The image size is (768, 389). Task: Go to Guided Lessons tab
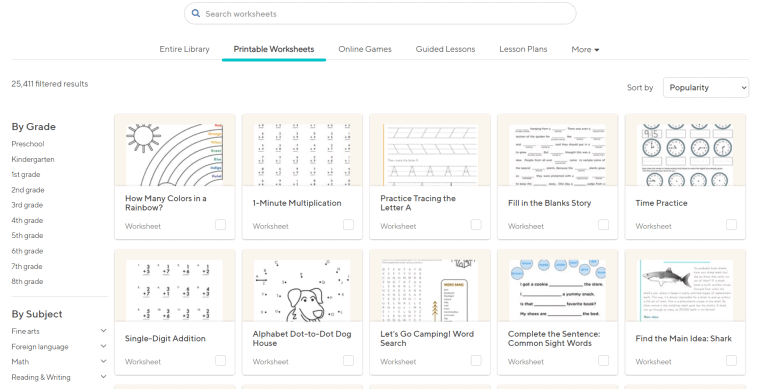pyautogui.click(x=445, y=49)
